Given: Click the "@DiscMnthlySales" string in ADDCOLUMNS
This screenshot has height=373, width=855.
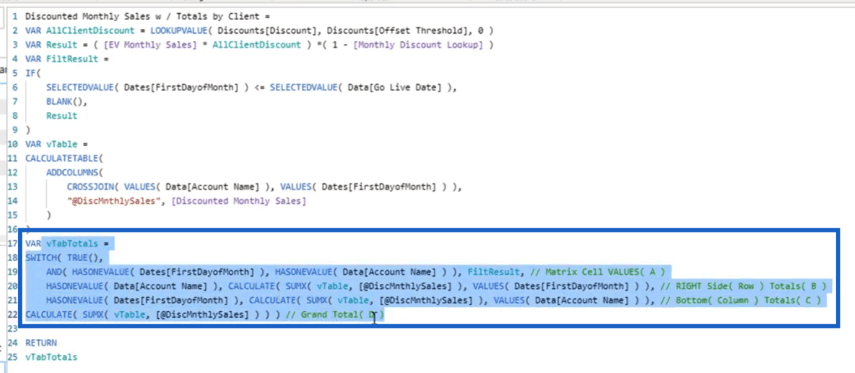Looking at the screenshot, I should coord(104,201).
